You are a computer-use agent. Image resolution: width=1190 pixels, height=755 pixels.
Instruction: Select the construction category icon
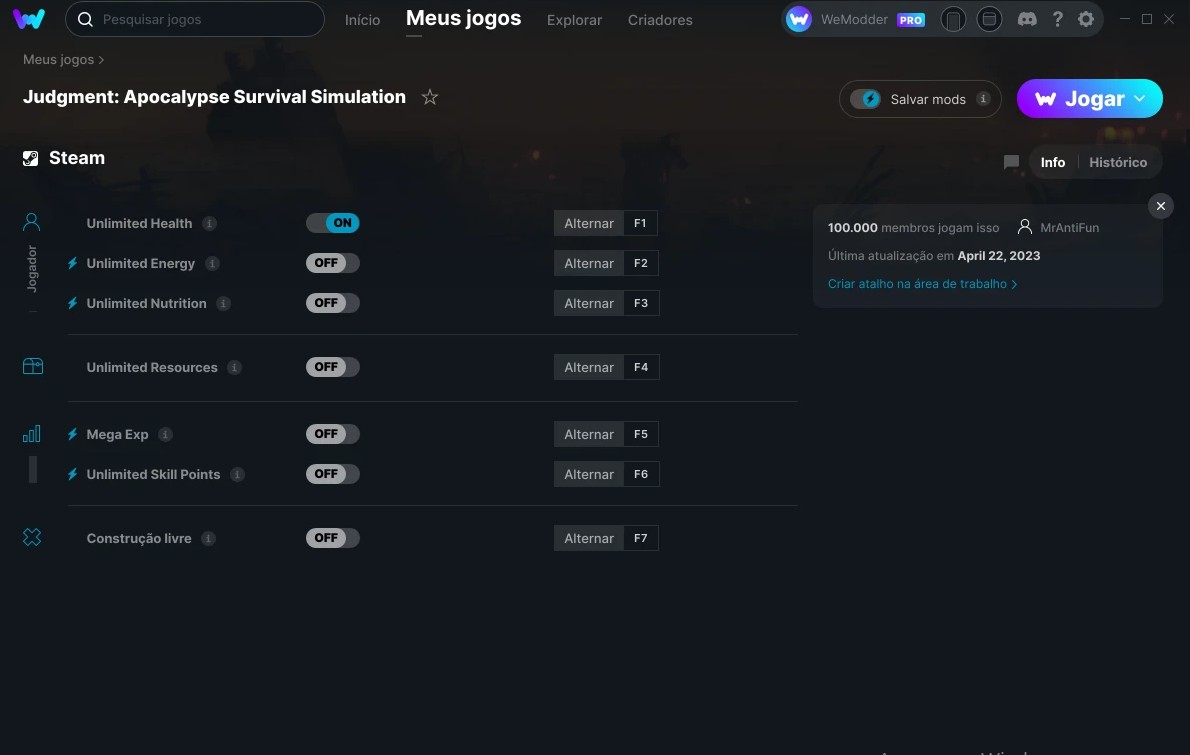[32, 537]
